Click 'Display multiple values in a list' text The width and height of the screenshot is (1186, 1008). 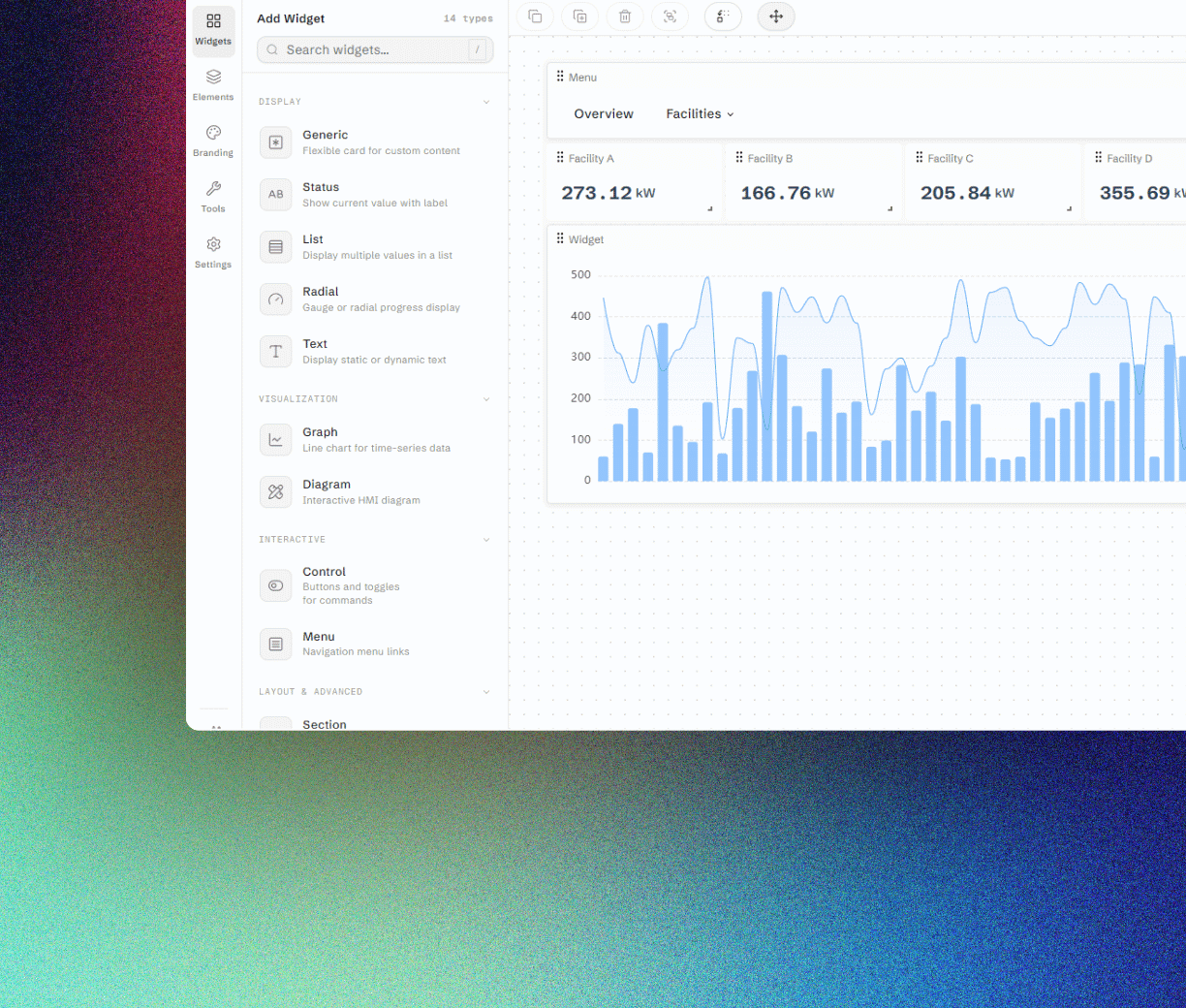[377, 256]
